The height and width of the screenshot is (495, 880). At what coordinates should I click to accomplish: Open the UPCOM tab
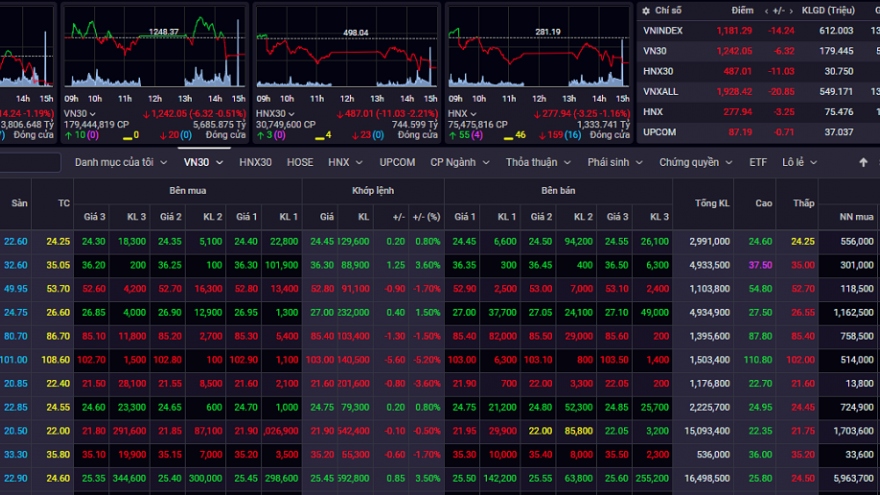point(397,162)
